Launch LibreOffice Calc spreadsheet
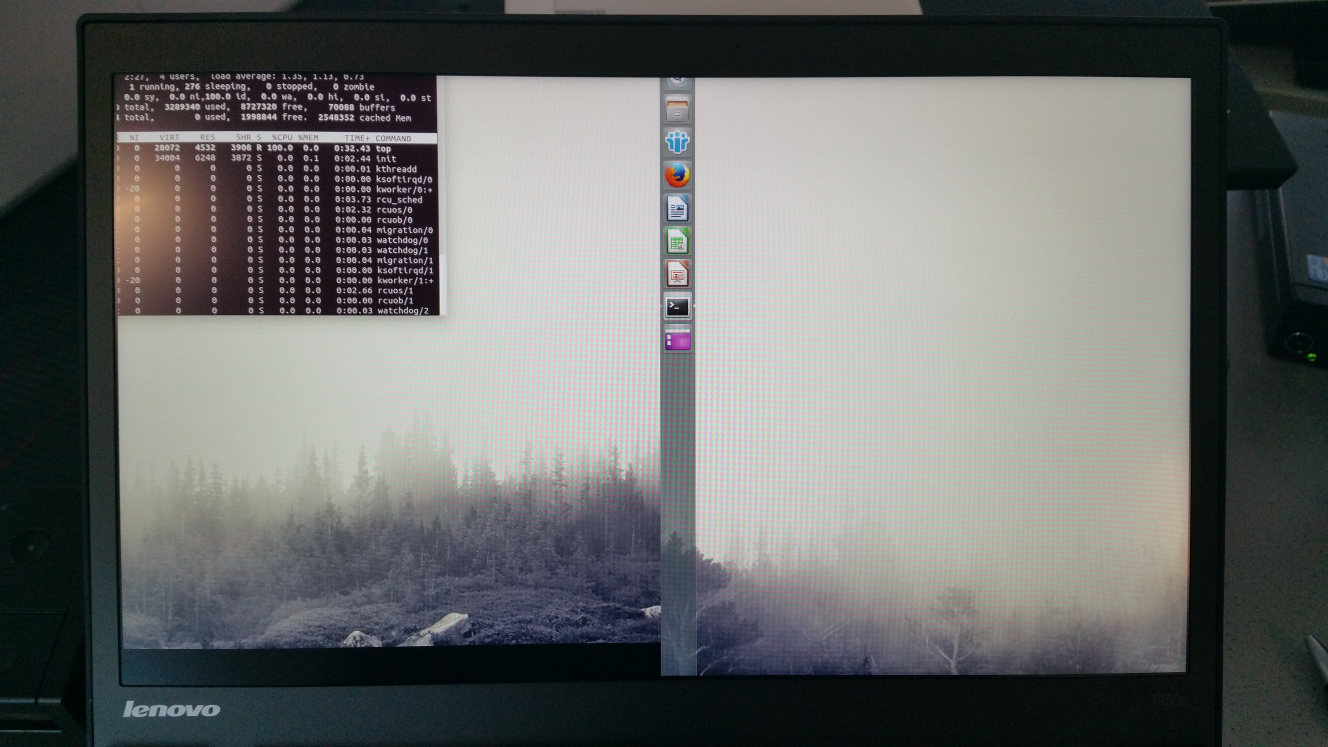1328x747 pixels. point(678,241)
